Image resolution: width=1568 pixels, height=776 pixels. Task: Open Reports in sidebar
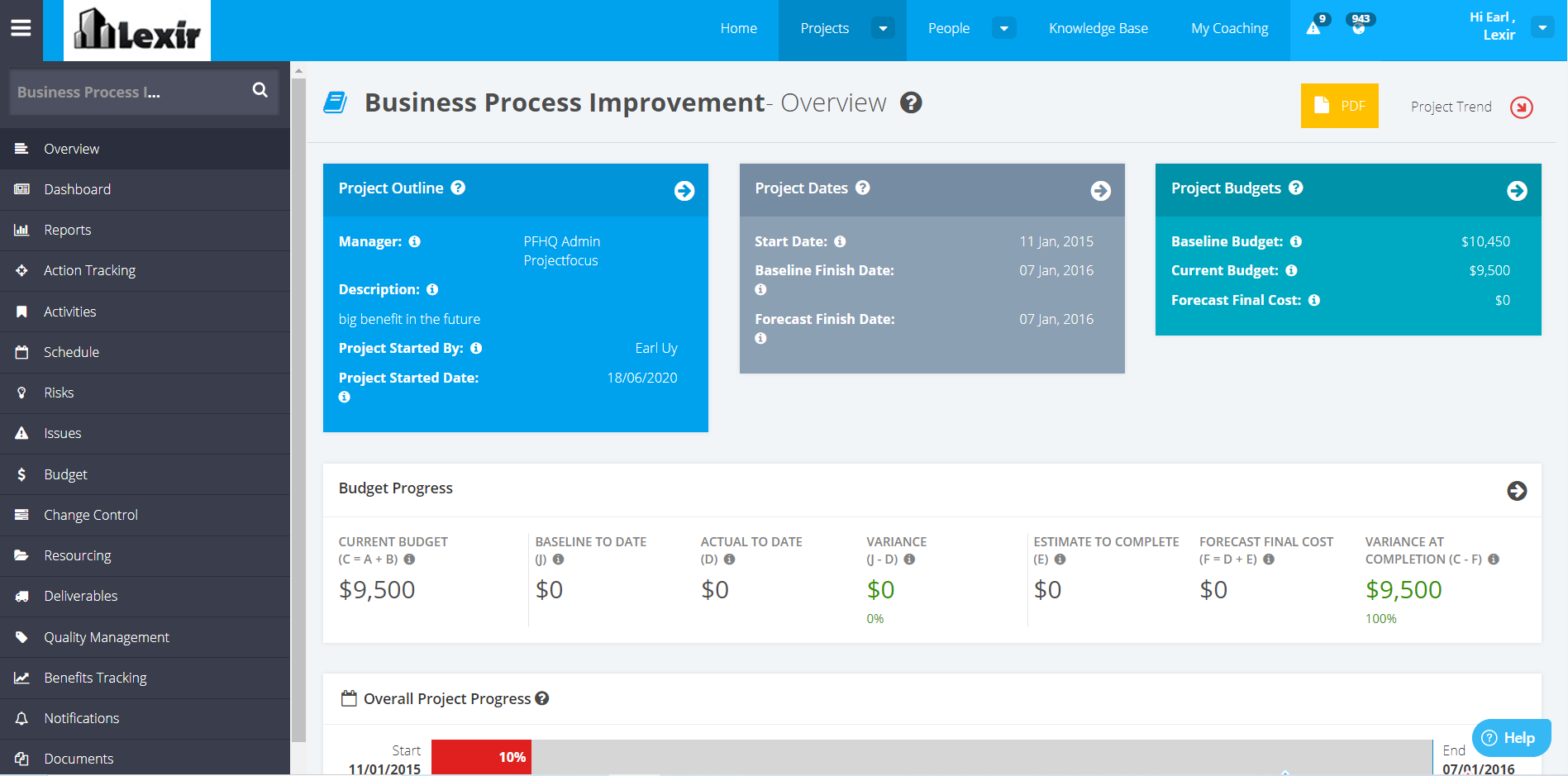pos(145,230)
